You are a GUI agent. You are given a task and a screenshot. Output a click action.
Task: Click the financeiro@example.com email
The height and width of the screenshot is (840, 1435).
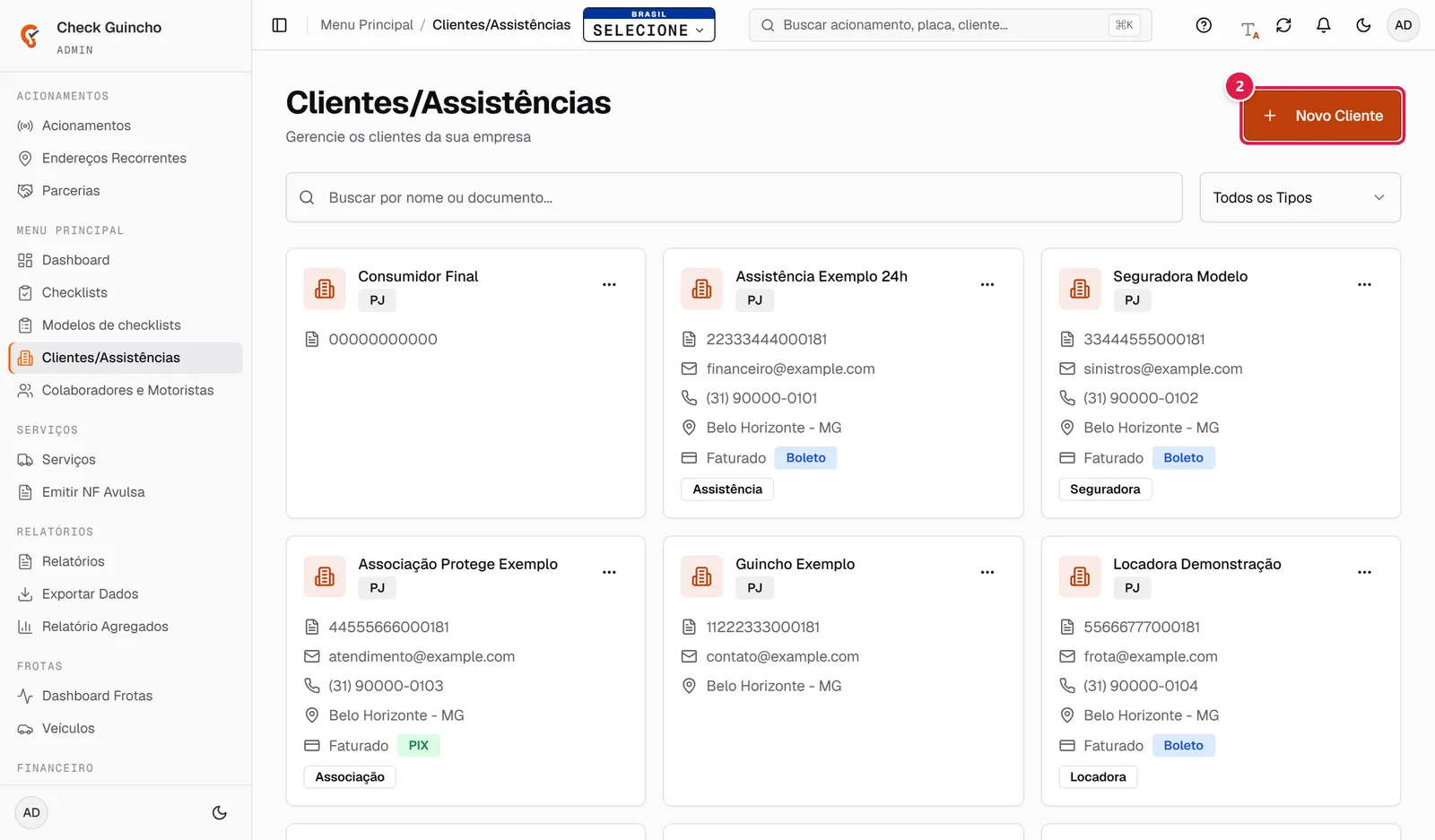[790, 368]
